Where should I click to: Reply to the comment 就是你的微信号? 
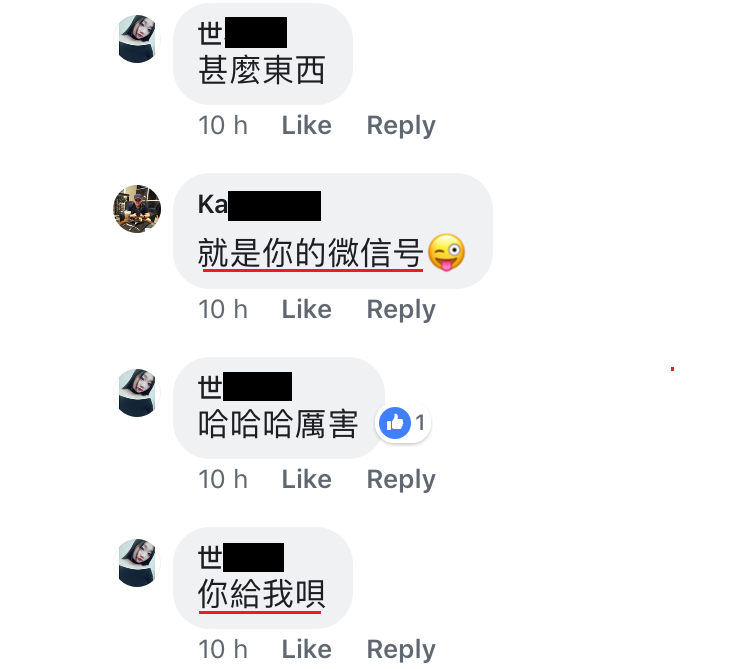click(x=401, y=309)
